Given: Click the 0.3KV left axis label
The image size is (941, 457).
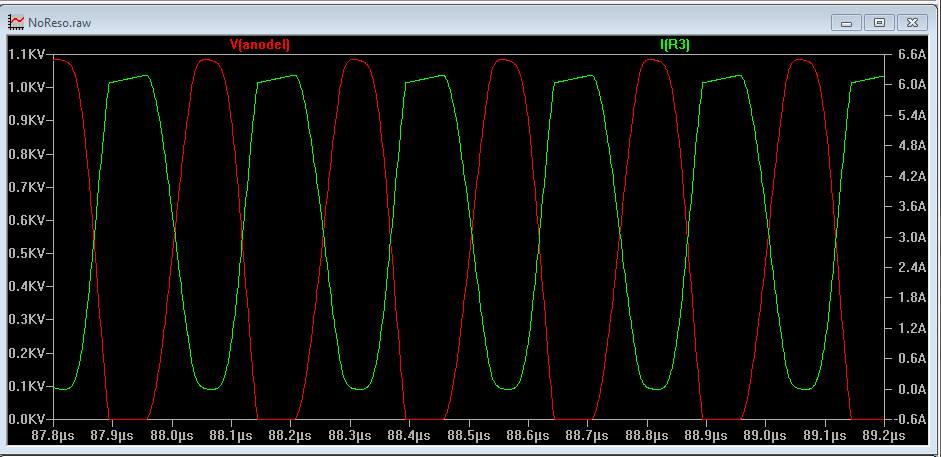Looking at the screenshot, I should [27, 320].
